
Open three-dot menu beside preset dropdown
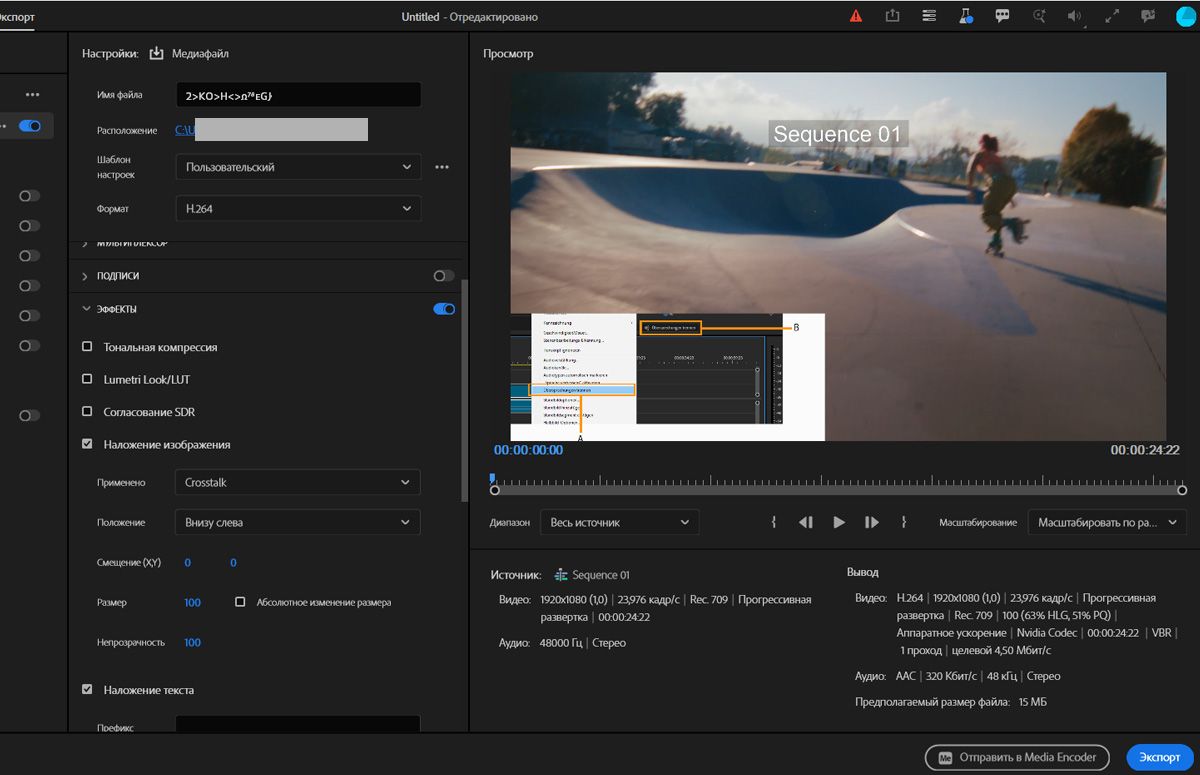click(442, 167)
